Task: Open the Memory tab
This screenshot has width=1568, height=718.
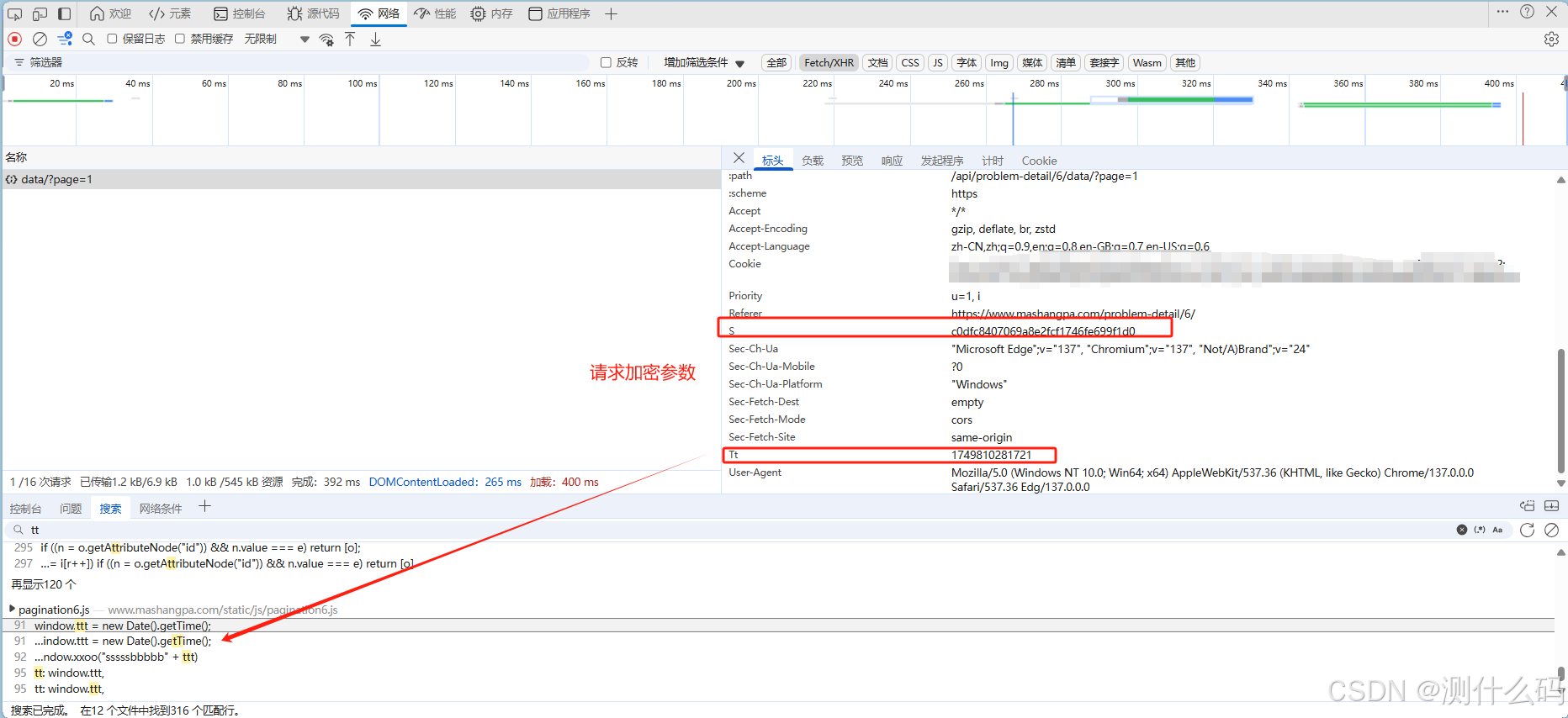Action: point(492,13)
